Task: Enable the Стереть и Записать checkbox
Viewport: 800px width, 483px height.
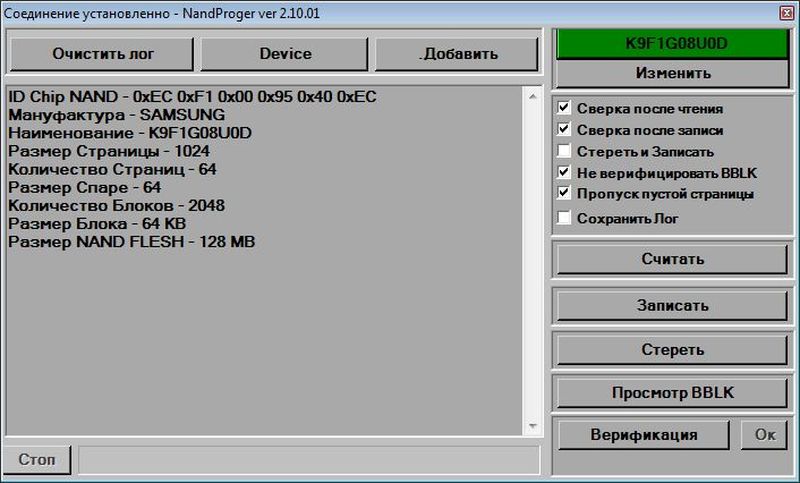Action: [565, 152]
